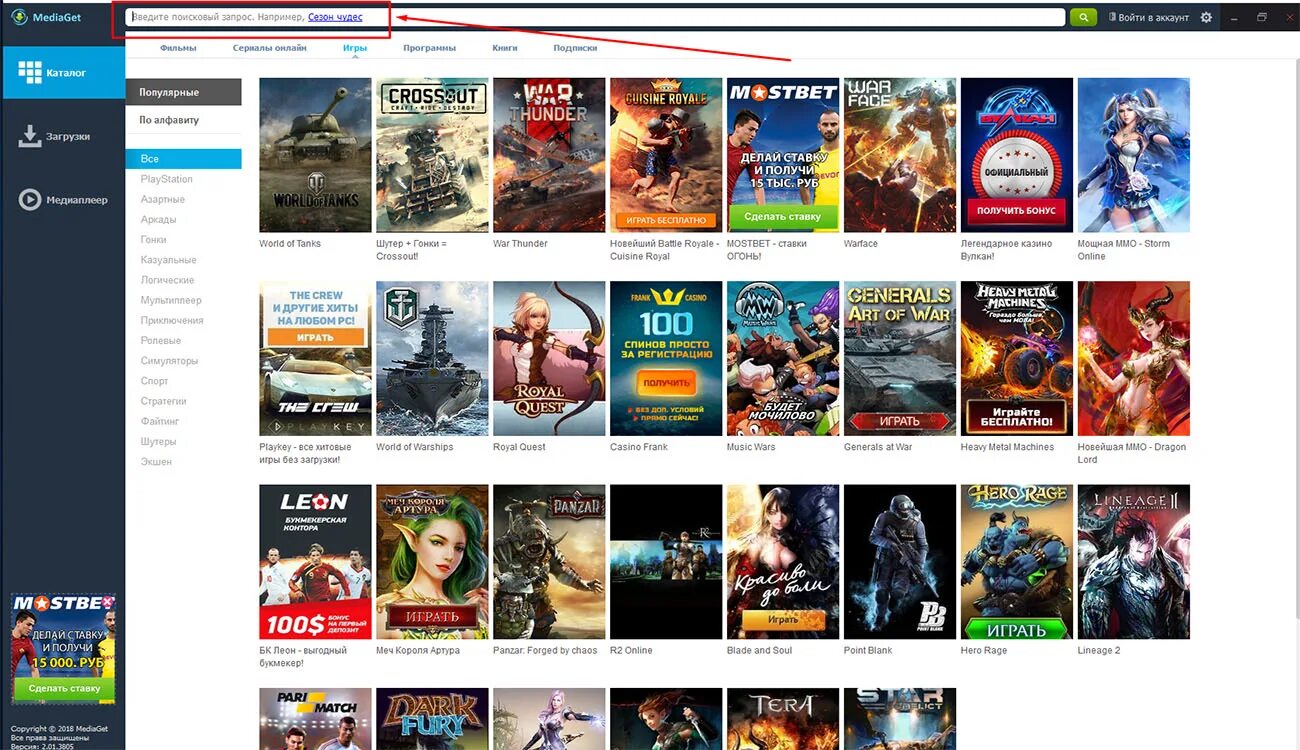Filter by Шутеры category

pyautogui.click(x=158, y=441)
